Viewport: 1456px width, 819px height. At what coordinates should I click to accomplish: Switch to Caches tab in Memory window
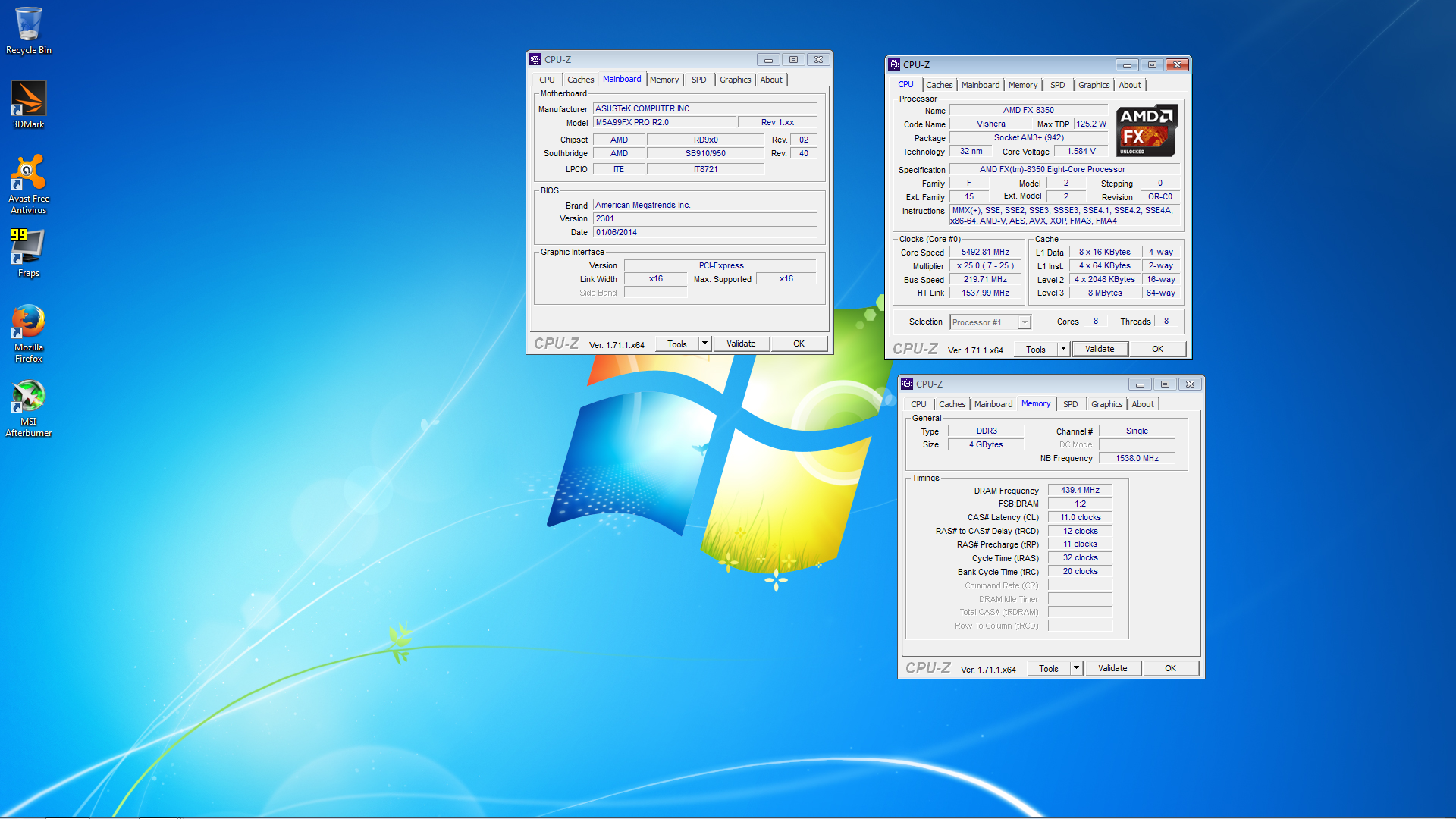(952, 404)
